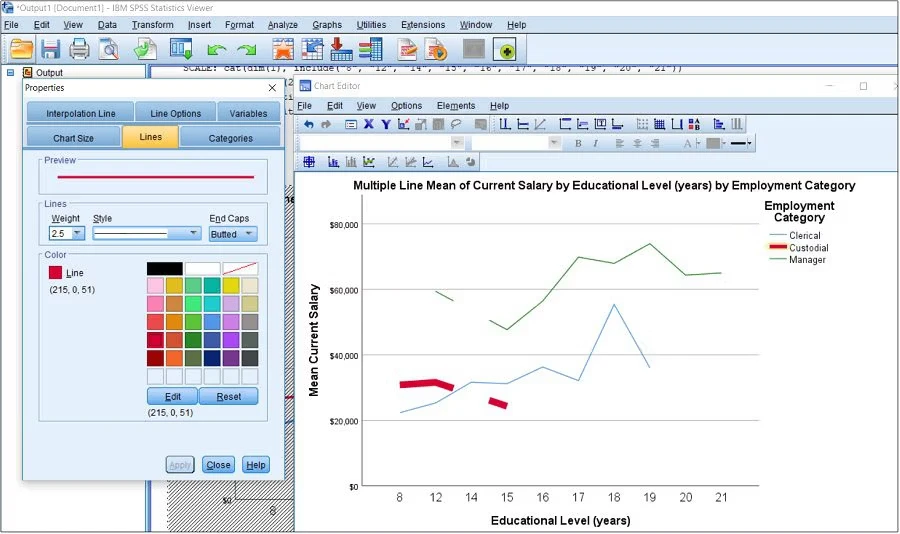Open the End Caps dropdown

tap(248, 234)
